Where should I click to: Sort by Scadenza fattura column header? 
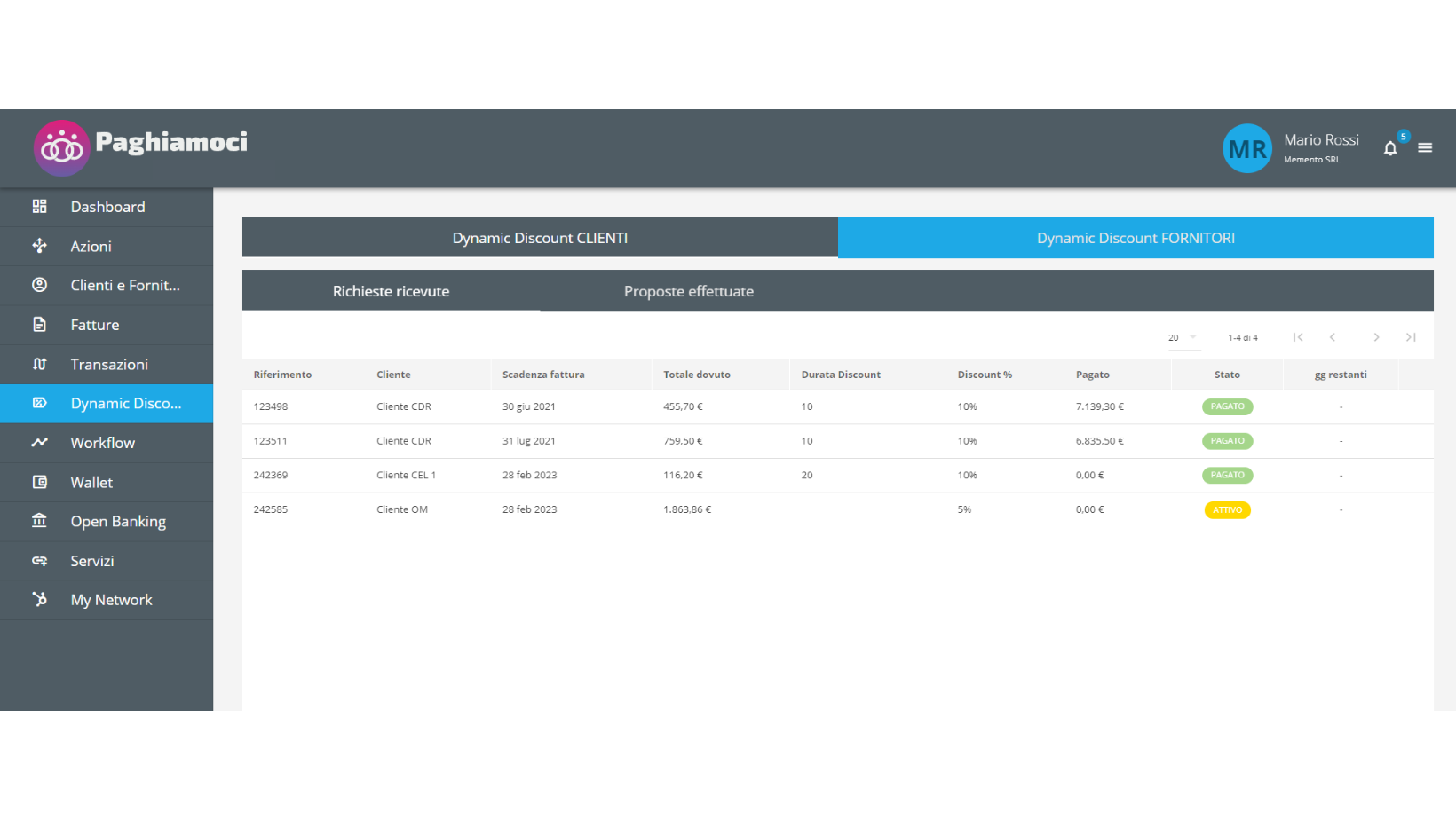543,375
